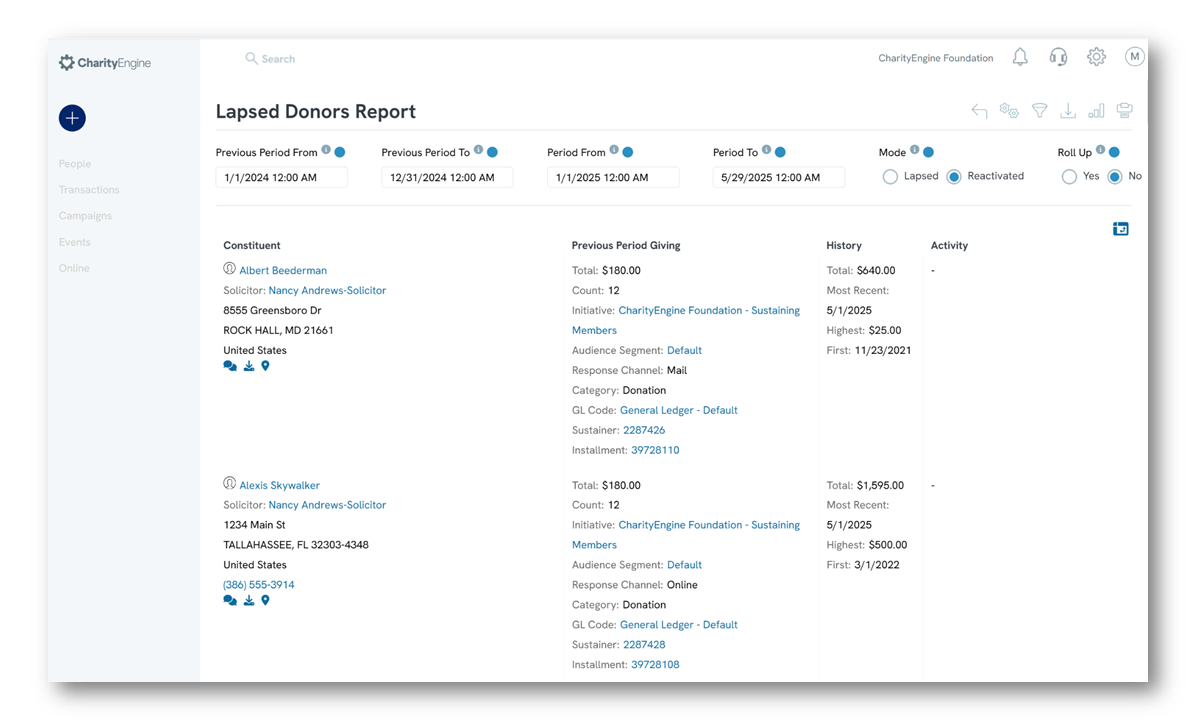Viewport: 1187px width, 720px height.
Task: Click the back arrow report icon
Action: tap(979, 111)
